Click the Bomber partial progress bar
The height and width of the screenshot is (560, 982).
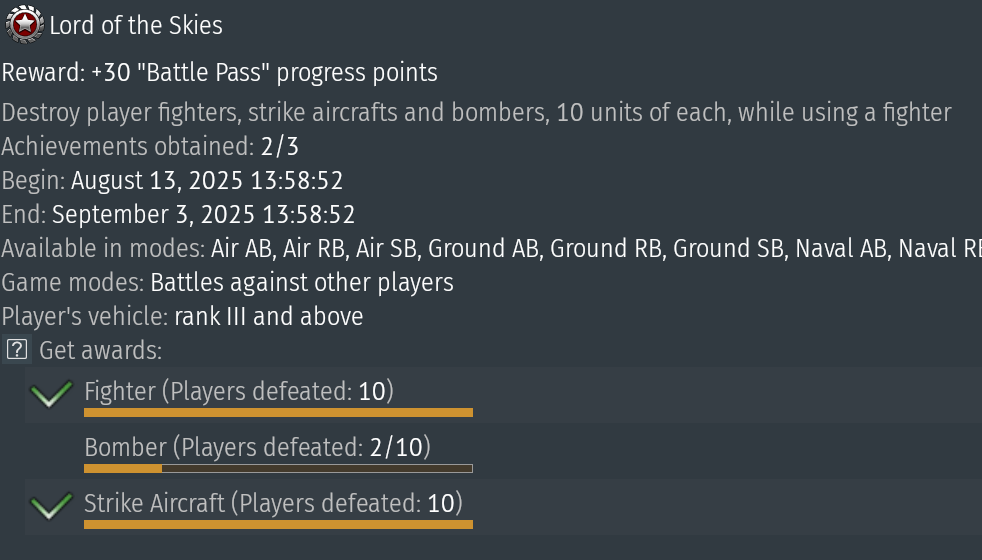[x=278, y=469]
